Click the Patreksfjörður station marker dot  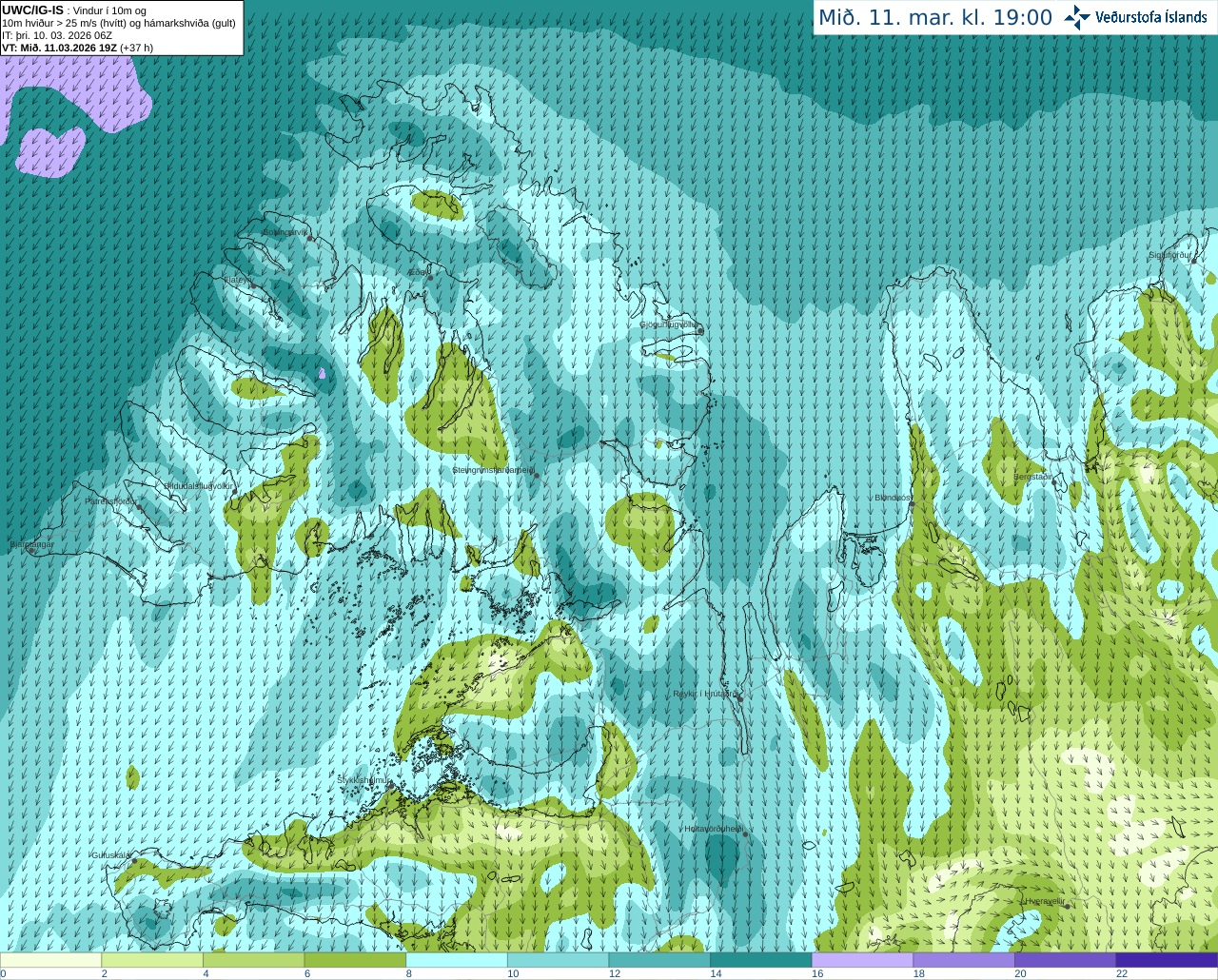point(140,506)
